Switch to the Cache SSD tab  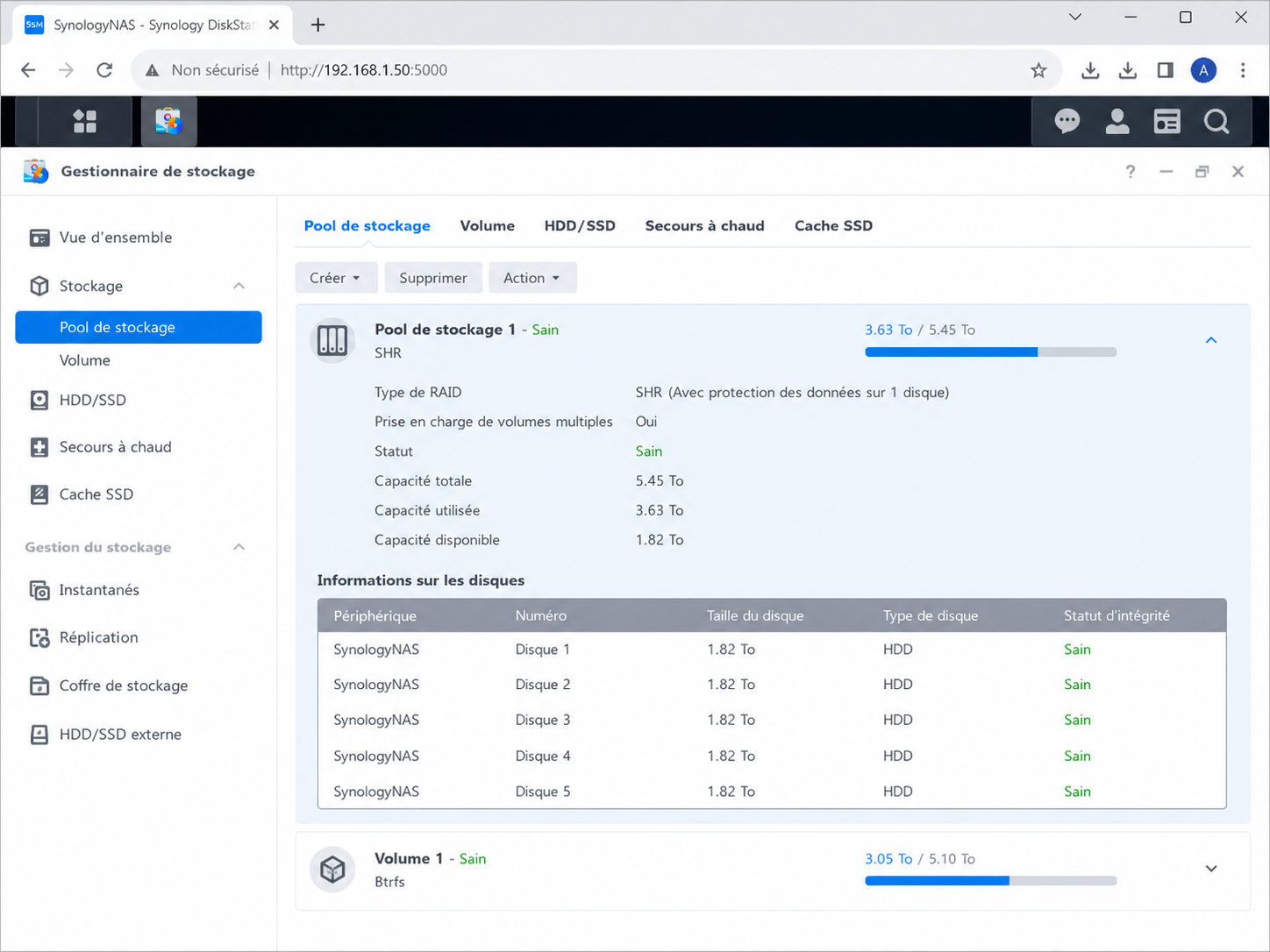[833, 226]
